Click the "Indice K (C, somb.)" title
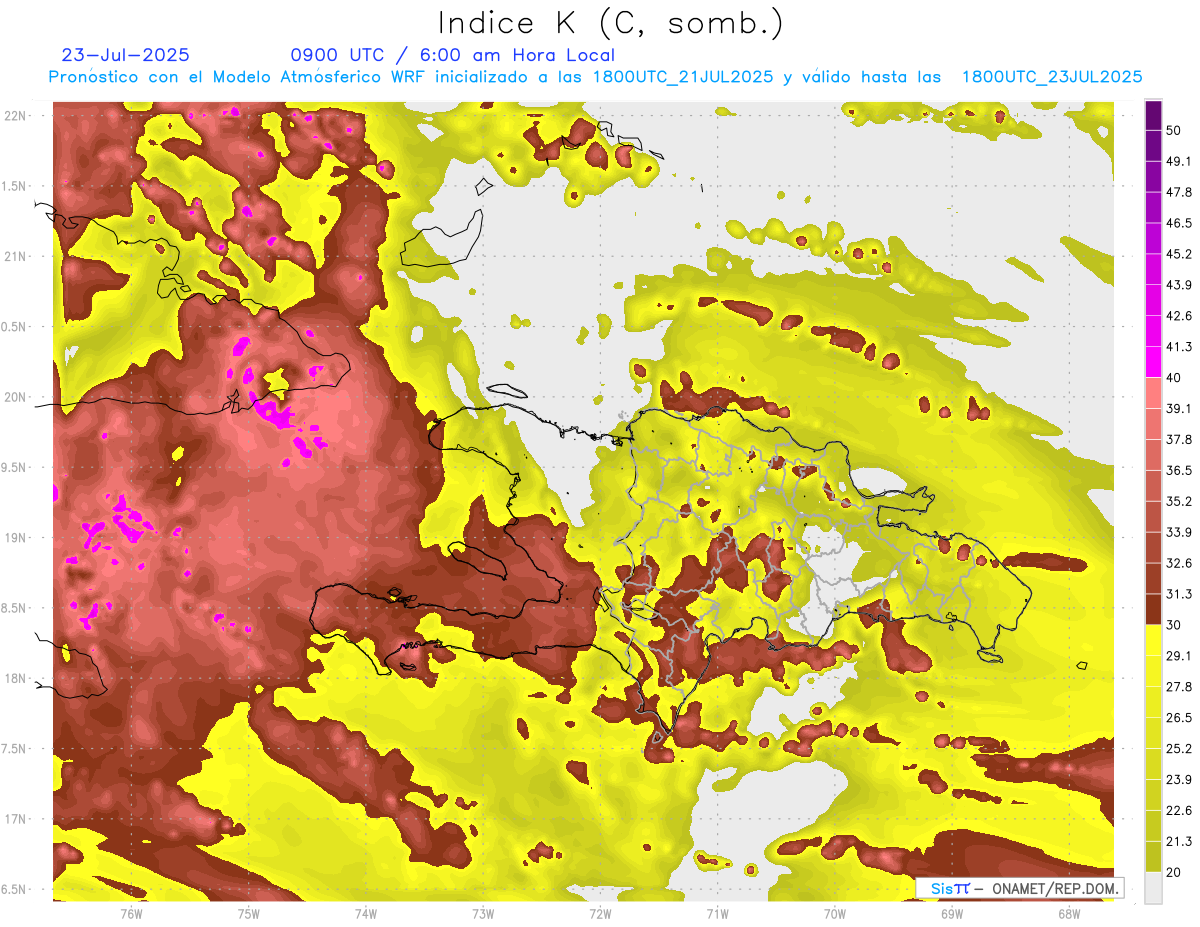The height and width of the screenshot is (927, 1200). [610, 23]
